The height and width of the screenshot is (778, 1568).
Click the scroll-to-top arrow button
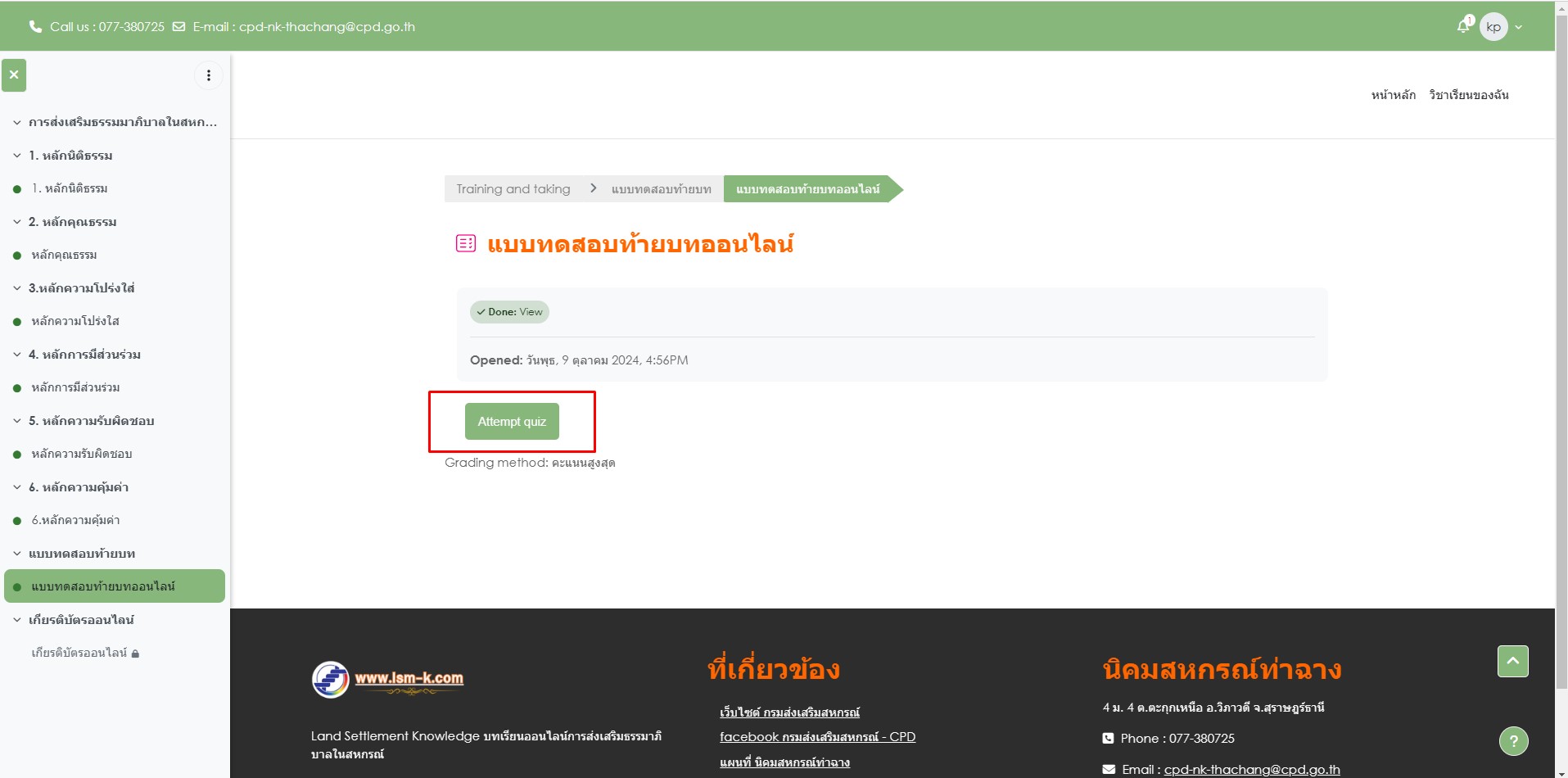[1512, 661]
